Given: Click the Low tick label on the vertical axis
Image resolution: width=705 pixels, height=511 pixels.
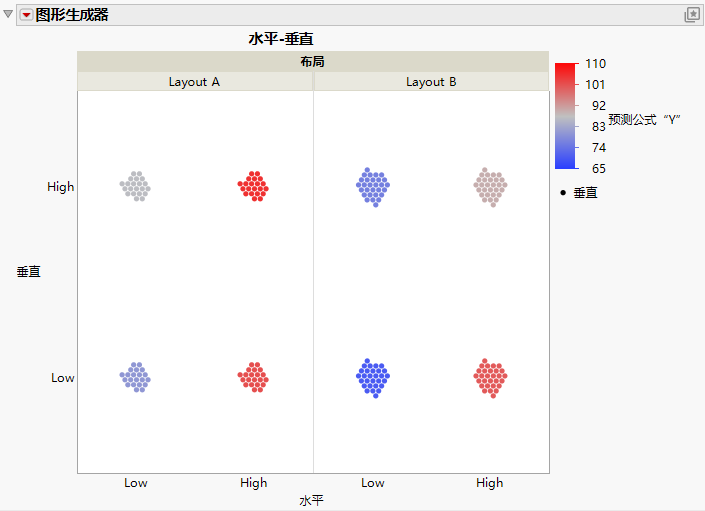Looking at the screenshot, I should (x=62, y=378).
